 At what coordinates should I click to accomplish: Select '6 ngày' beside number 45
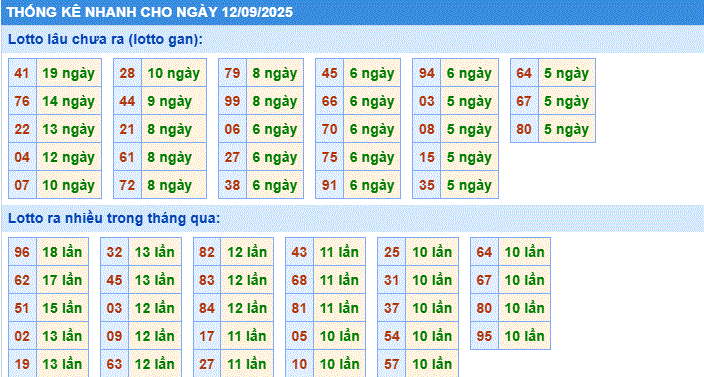tap(372, 73)
